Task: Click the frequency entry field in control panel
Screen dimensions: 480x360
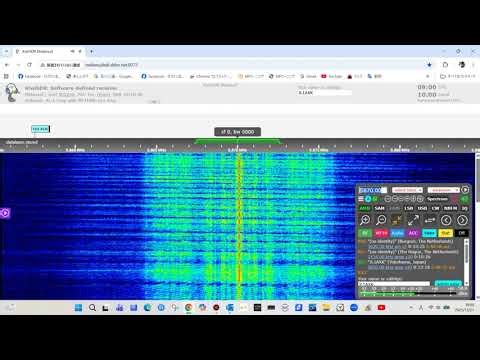Action: point(373,190)
